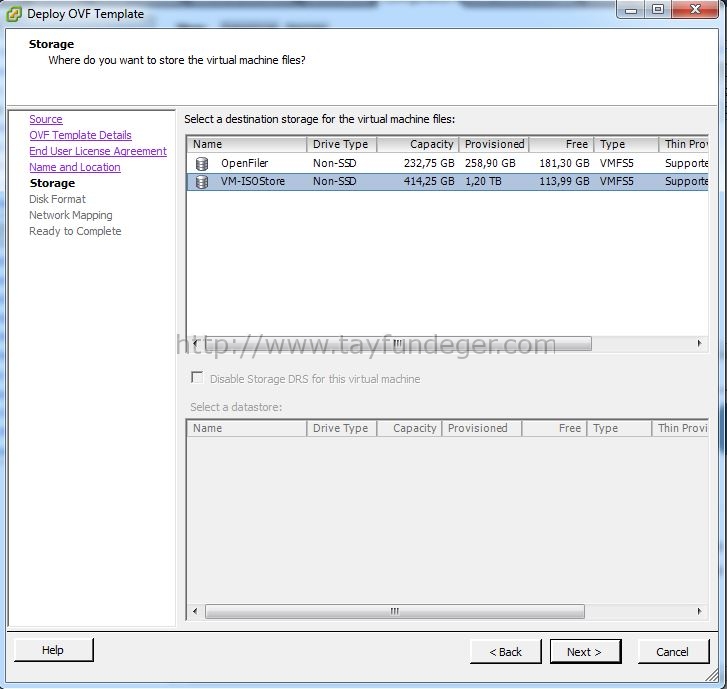
Task: Click upper storage list horizontal scrollbar thumb
Action: coord(398,344)
